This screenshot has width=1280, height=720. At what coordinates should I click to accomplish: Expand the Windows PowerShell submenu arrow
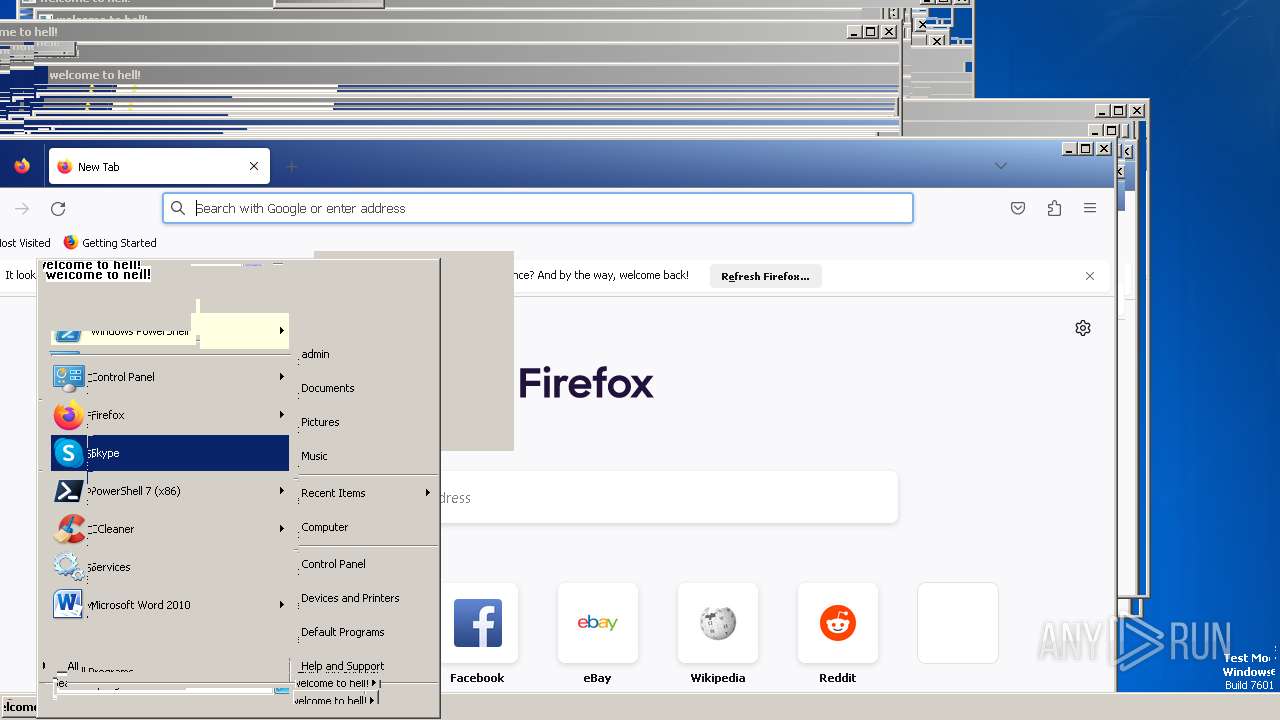point(282,330)
